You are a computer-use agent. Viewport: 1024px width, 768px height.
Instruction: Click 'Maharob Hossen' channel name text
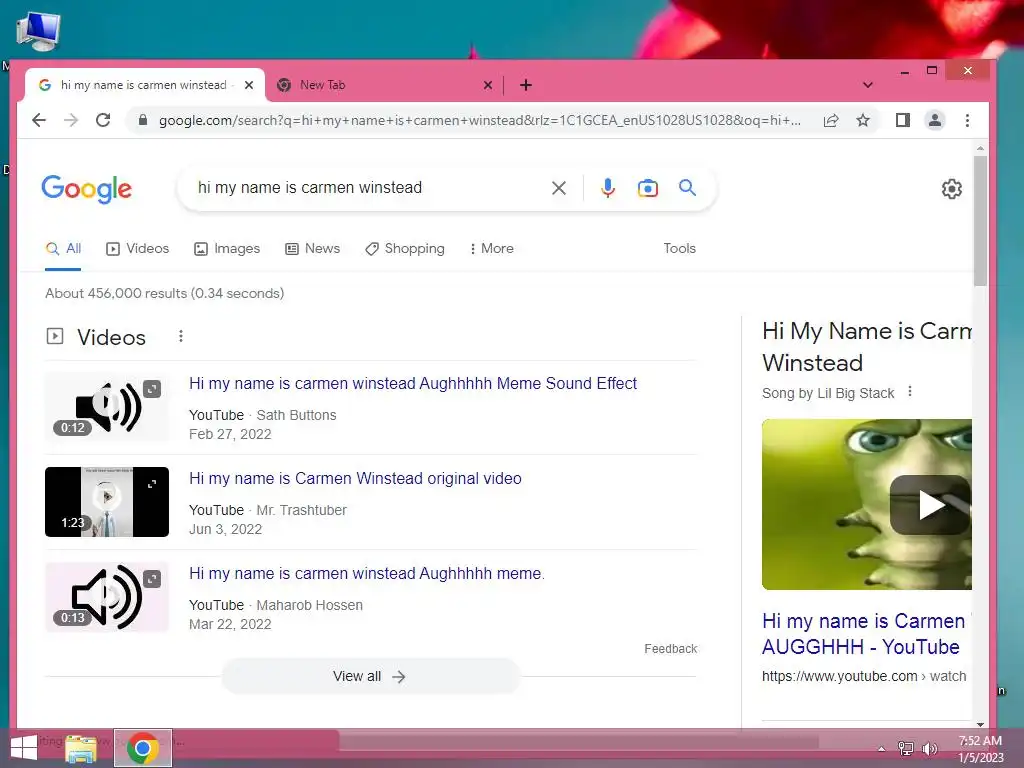310,605
